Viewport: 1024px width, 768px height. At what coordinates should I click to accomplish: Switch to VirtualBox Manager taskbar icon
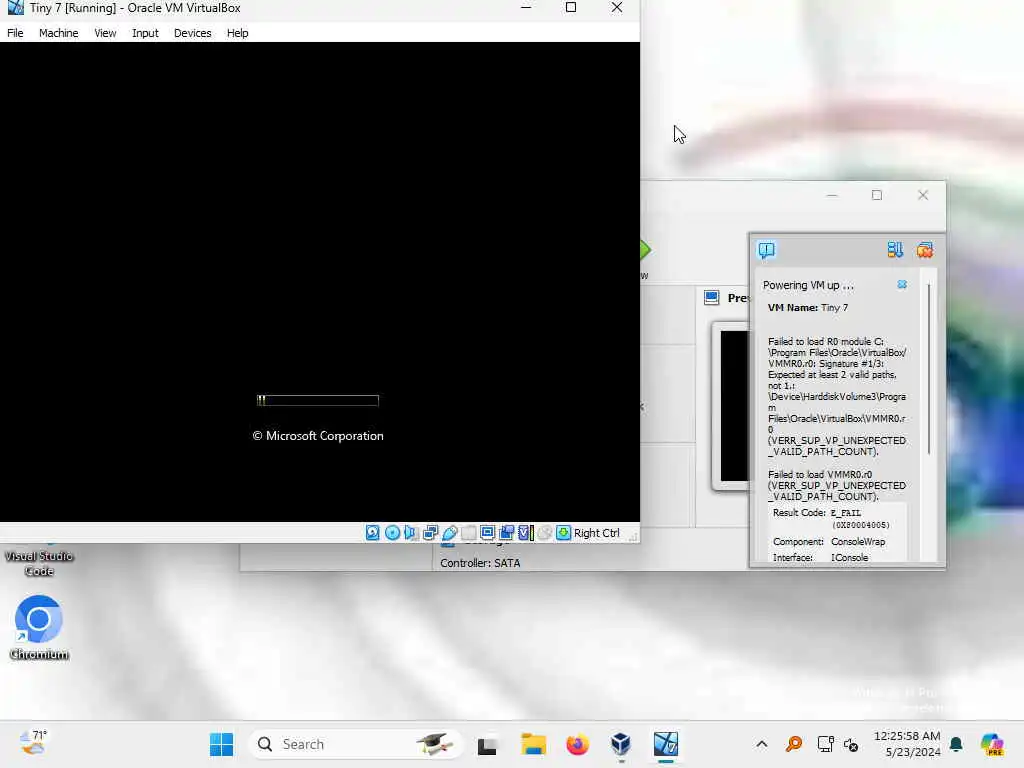621,744
